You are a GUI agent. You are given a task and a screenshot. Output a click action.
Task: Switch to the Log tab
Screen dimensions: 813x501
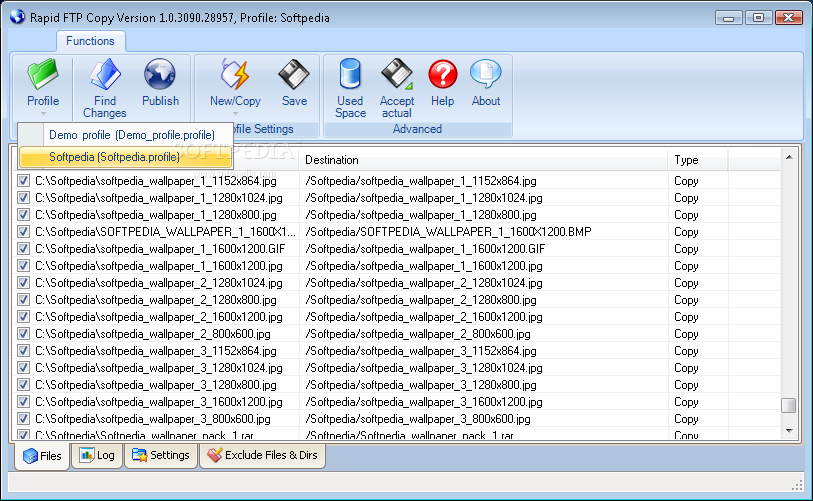tap(97, 455)
